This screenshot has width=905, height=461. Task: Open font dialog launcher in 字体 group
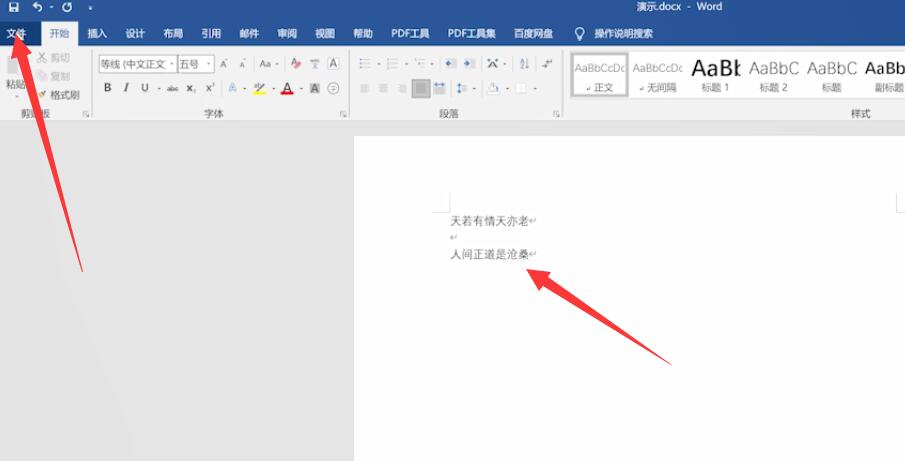coord(342,114)
